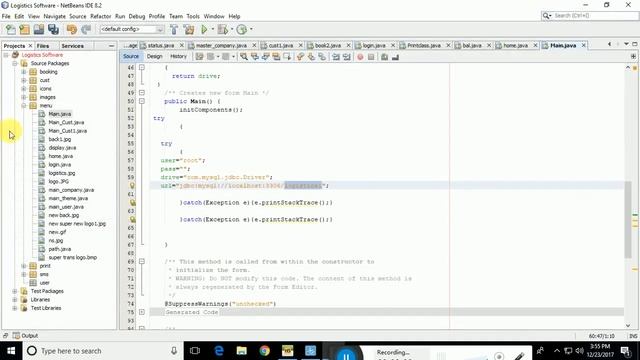Close the status.java tab
Viewport: 640px width, 360px height.
(x=182, y=45)
